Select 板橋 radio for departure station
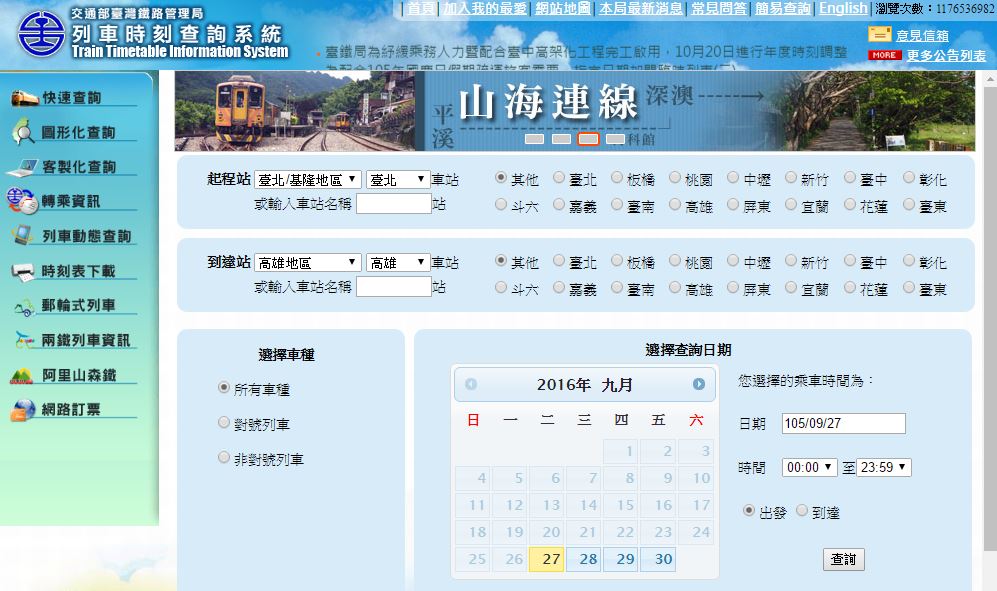This screenshot has width=997, height=591. pyautogui.click(x=617, y=177)
